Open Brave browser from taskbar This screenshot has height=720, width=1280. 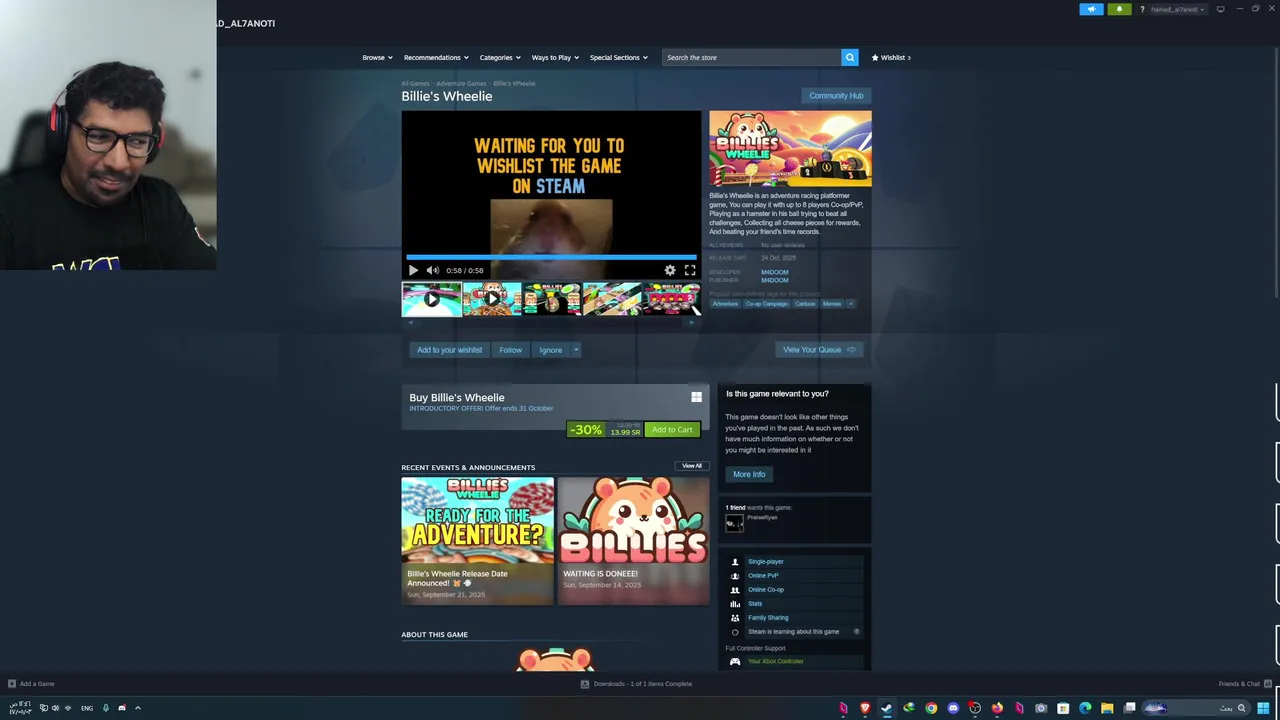(x=865, y=708)
